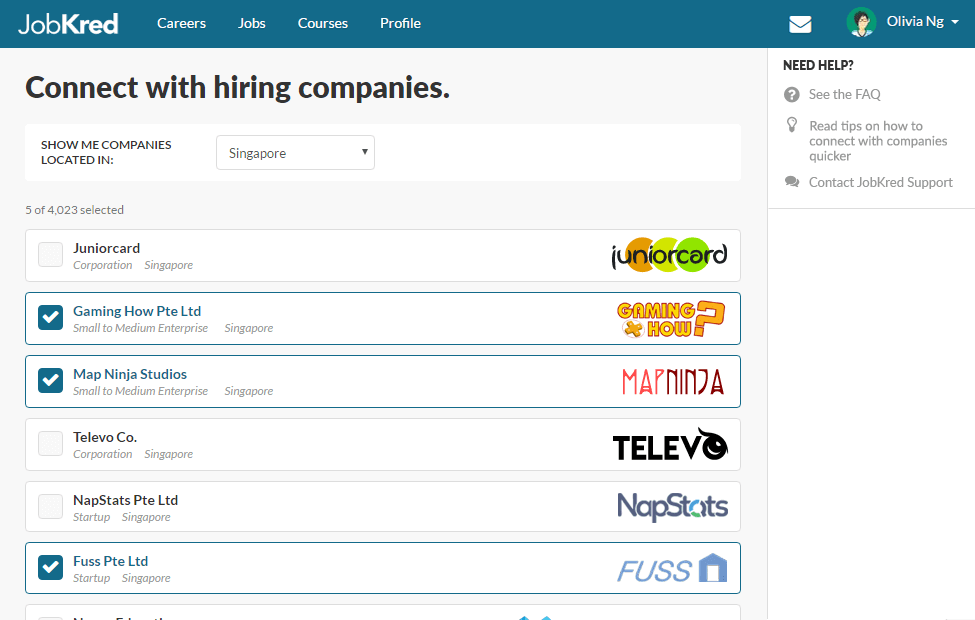The image size is (975, 620).
Task: Click the chat bubbles support icon
Action: [x=792, y=182]
